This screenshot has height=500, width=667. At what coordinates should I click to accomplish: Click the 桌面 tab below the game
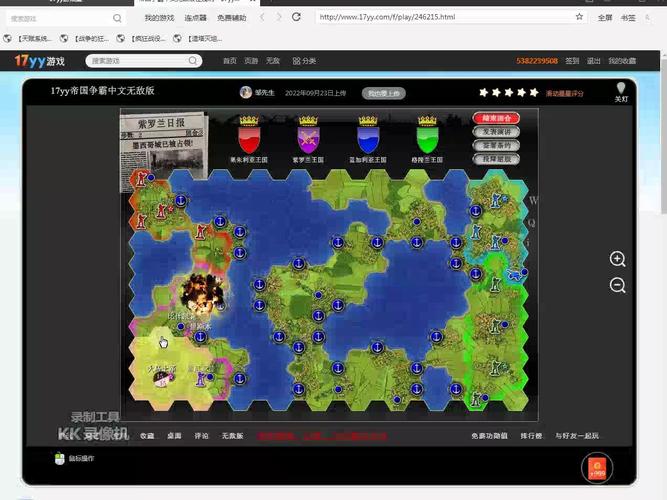coord(174,436)
